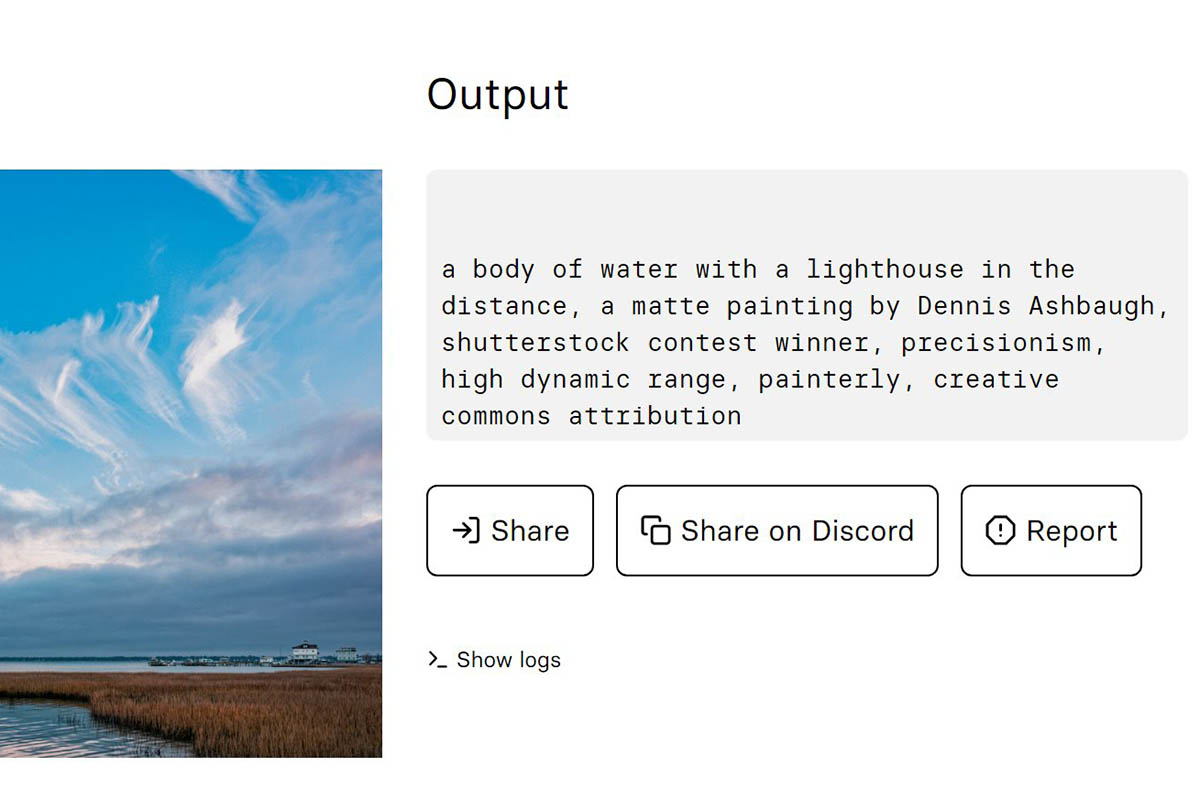Expand the Show logs section
1200x800 pixels.
pos(508,660)
